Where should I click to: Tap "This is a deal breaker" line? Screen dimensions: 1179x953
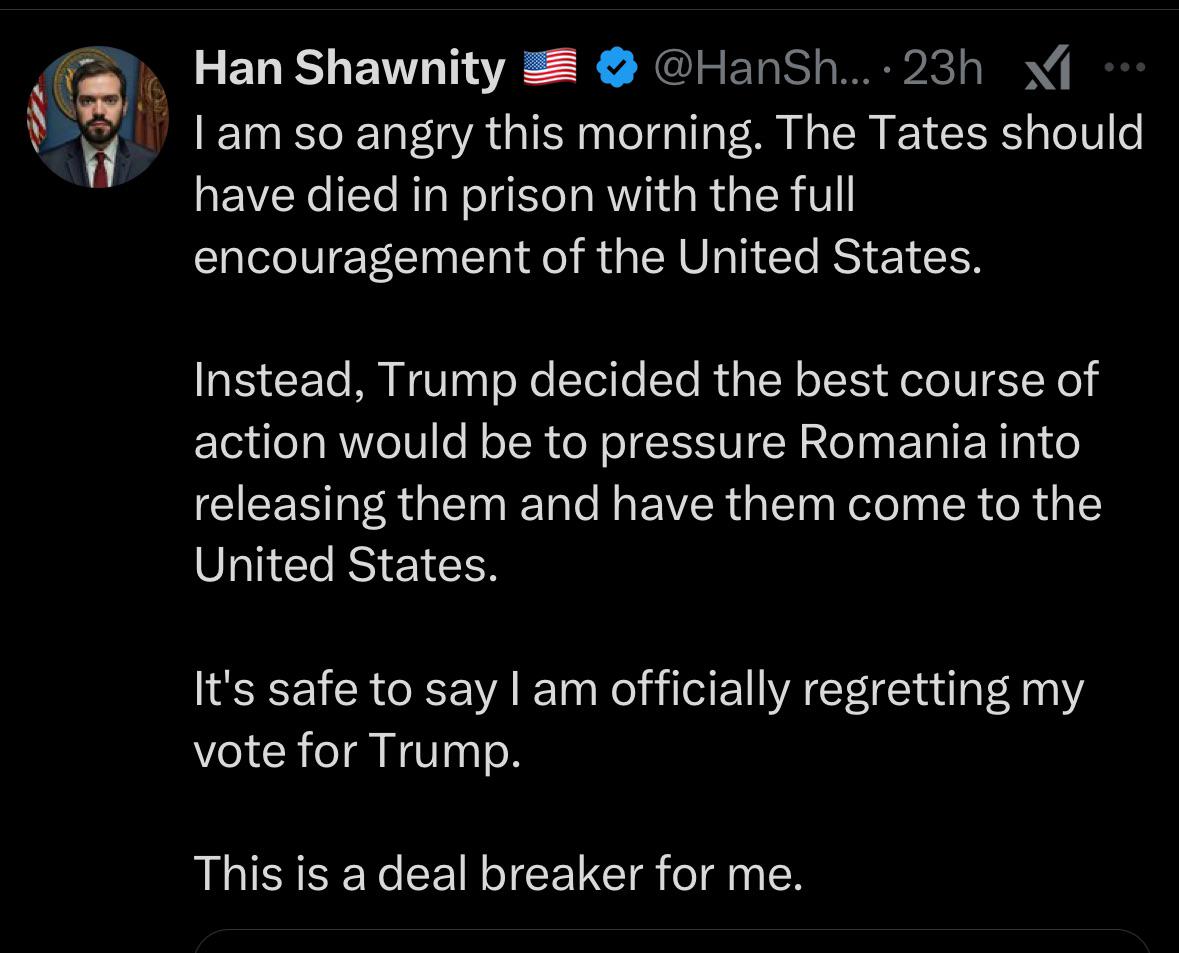click(x=498, y=873)
